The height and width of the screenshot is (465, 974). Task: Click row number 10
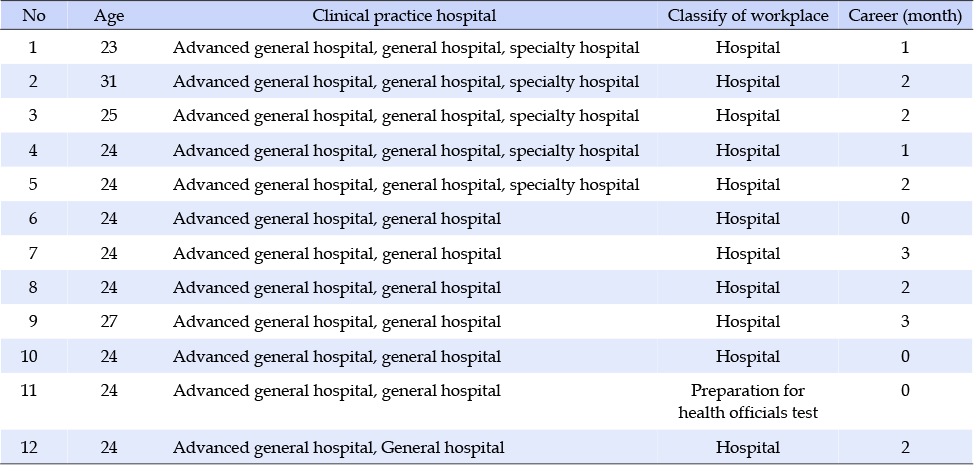tap(34, 356)
